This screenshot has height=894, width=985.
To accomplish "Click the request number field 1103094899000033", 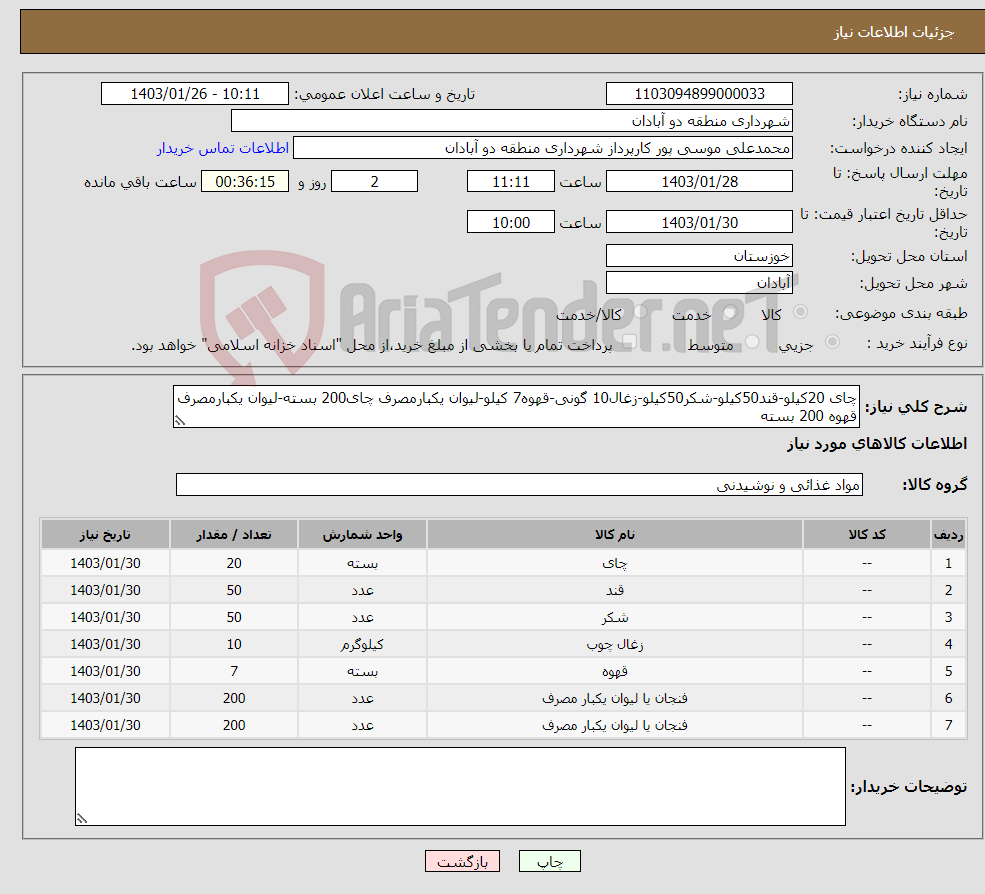I will (699, 94).
